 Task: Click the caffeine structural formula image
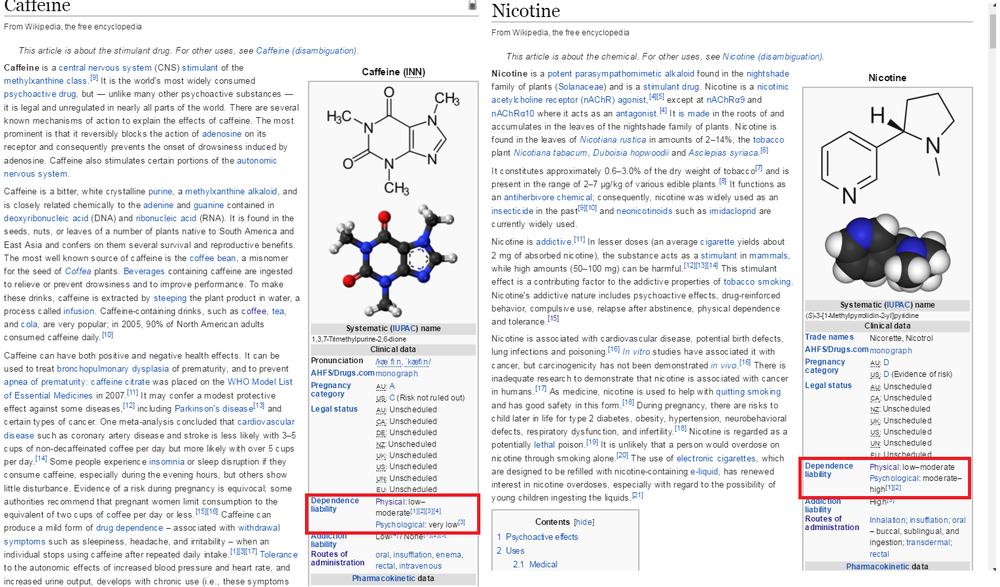[393, 141]
